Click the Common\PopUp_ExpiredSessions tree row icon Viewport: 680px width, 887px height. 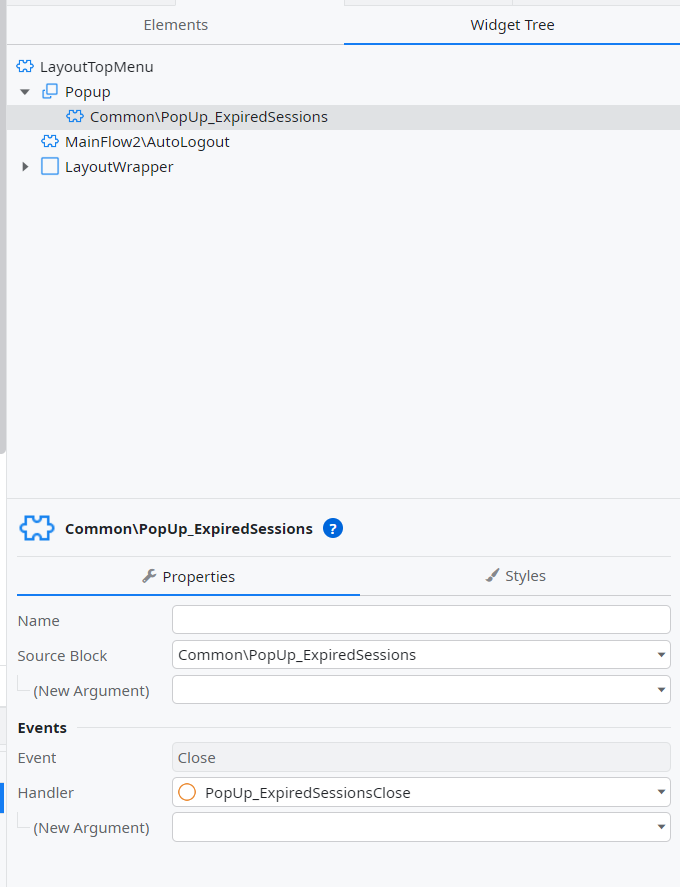[75, 116]
